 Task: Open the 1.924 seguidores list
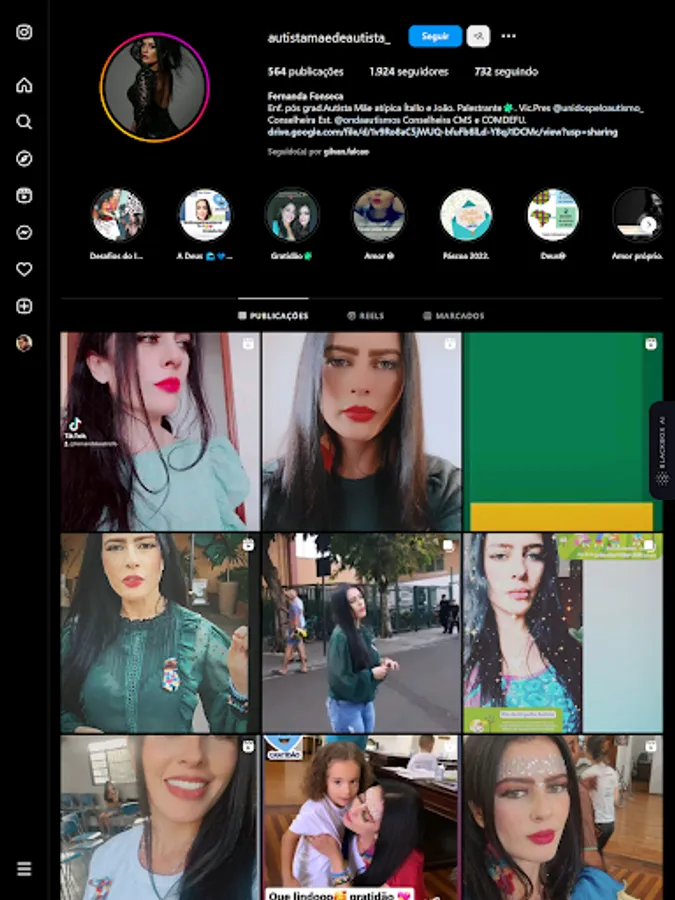coord(409,72)
